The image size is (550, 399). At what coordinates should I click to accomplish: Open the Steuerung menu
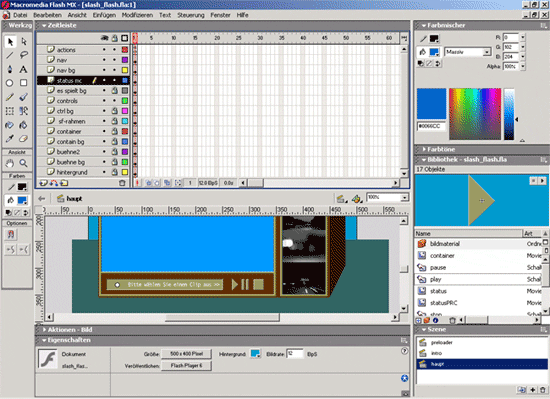pyautogui.click(x=190, y=15)
